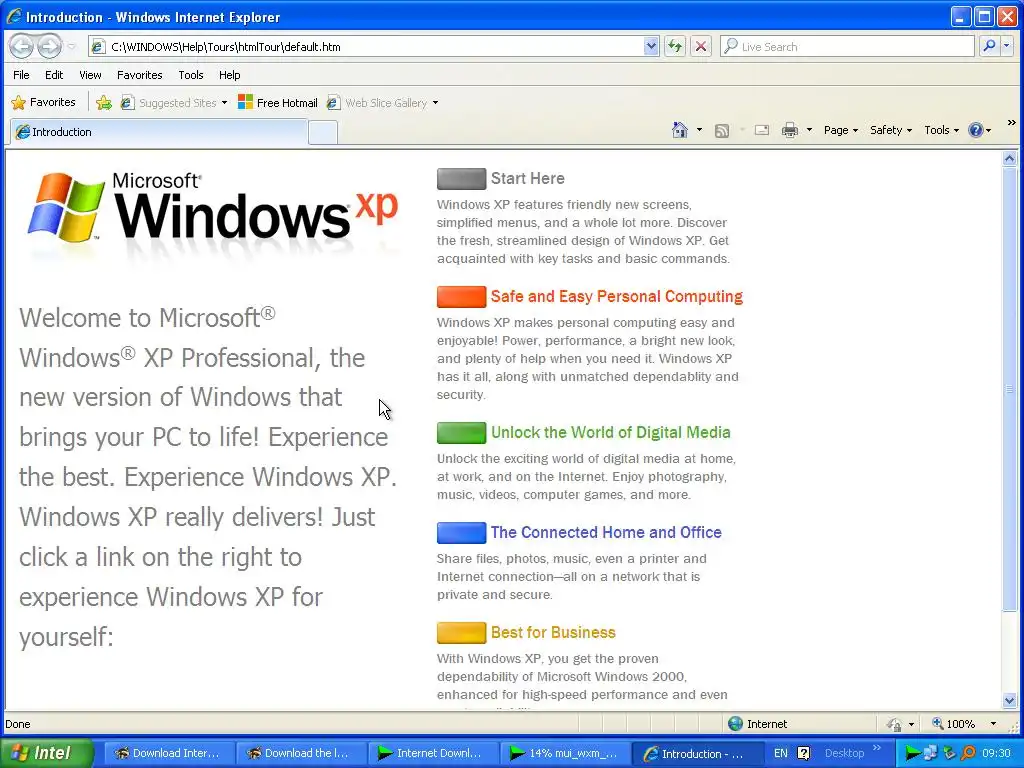Open Unlock the World of Digital Media
1024x768 pixels.
(x=611, y=432)
